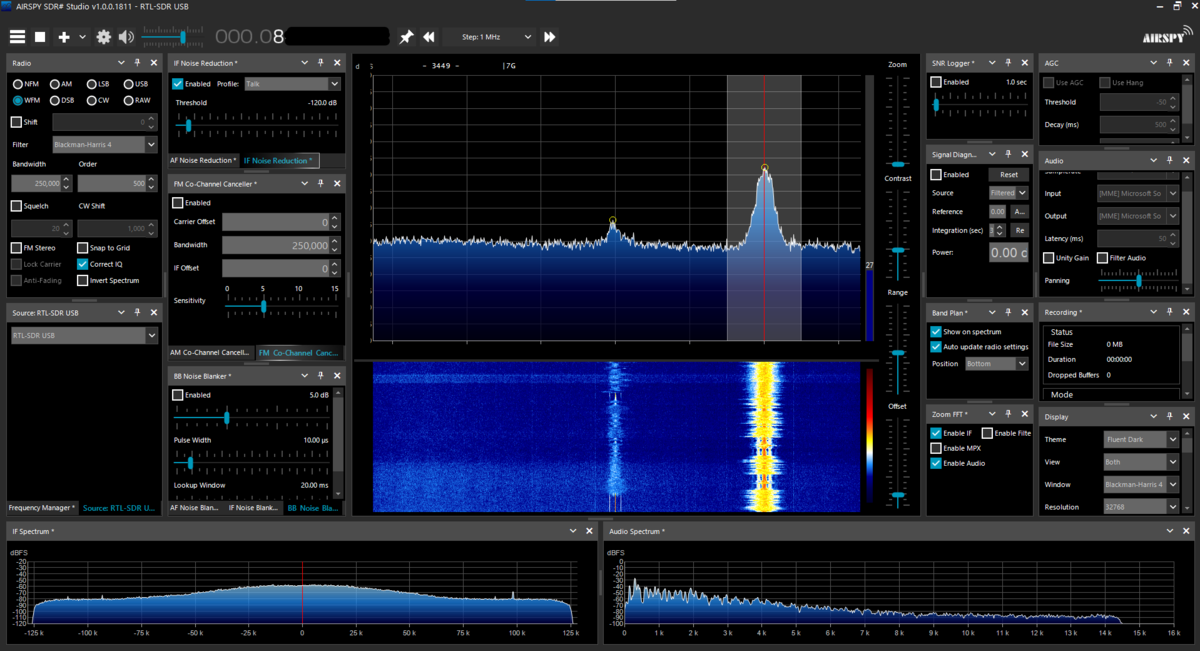Close the Display panel

point(1186,417)
